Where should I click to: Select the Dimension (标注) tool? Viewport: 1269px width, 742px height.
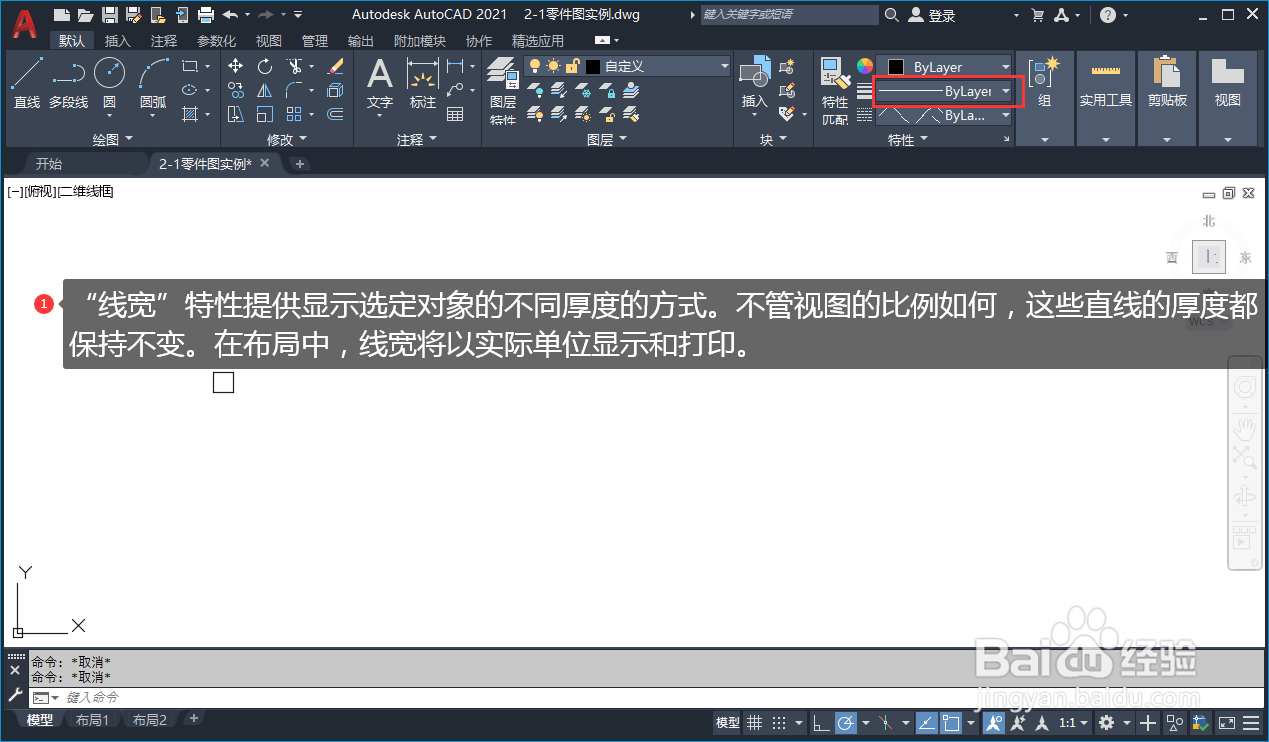tap(423, 82)
